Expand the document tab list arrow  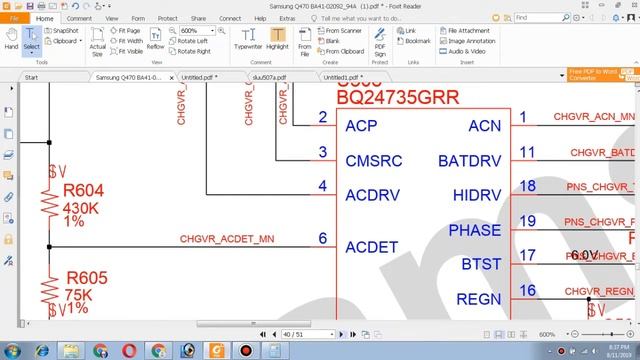[x=562, y=76]
